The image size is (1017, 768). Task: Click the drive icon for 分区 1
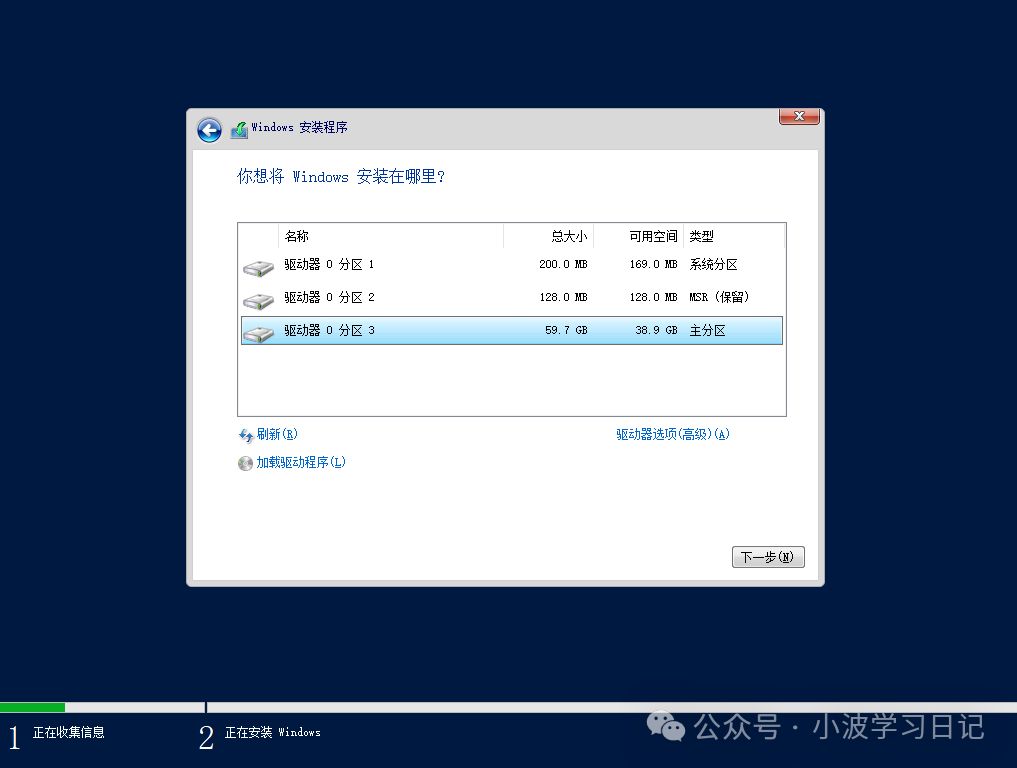pos(258,264)
